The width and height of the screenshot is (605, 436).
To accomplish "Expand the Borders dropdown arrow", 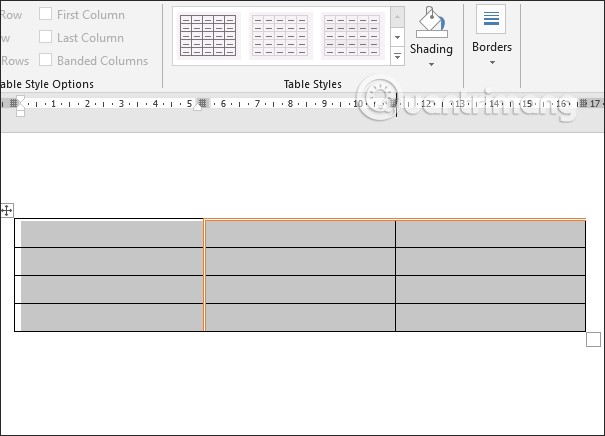I will tap(491, 62).
